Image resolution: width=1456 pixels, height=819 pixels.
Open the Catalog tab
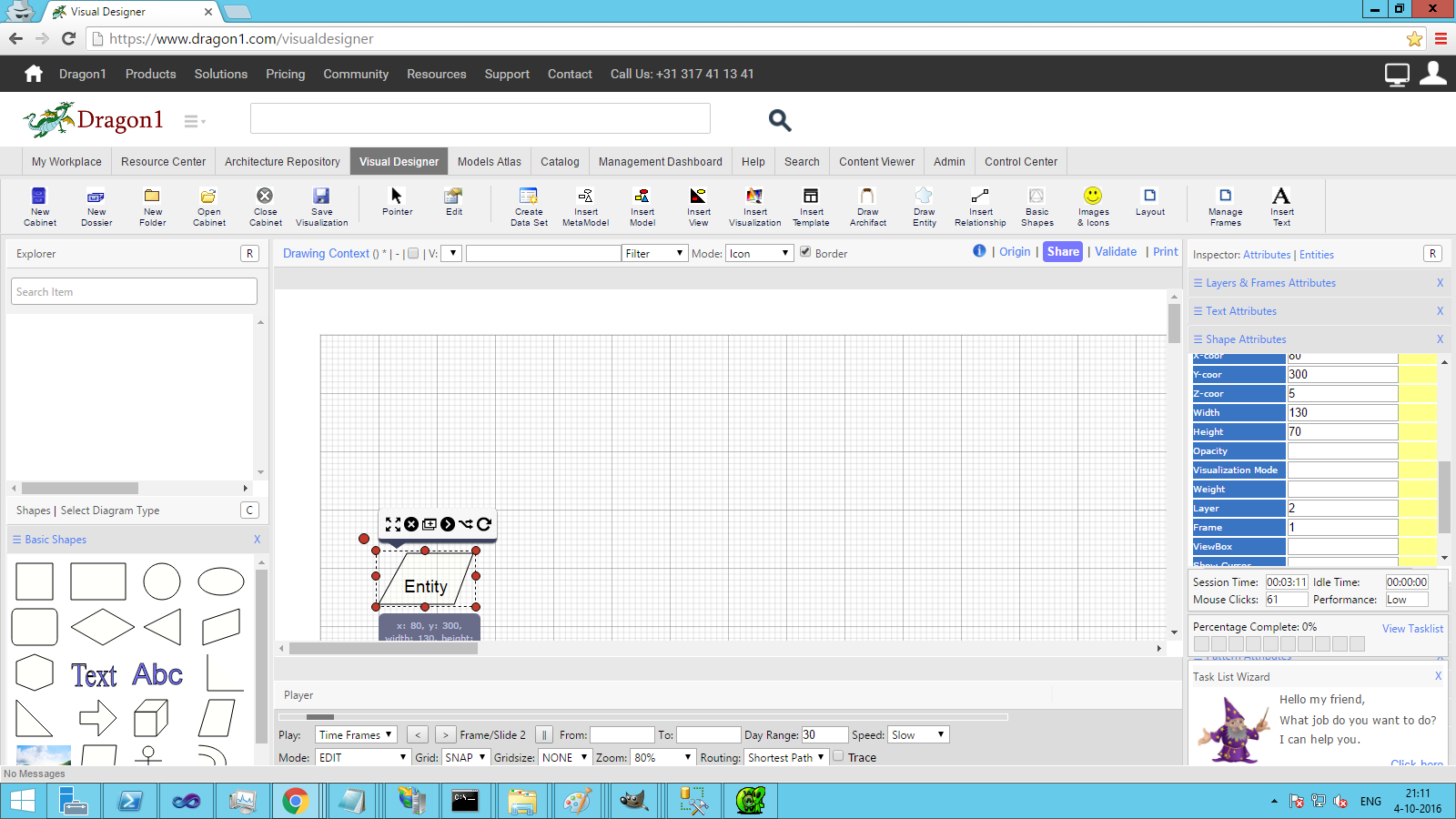[x=560, y=161]
